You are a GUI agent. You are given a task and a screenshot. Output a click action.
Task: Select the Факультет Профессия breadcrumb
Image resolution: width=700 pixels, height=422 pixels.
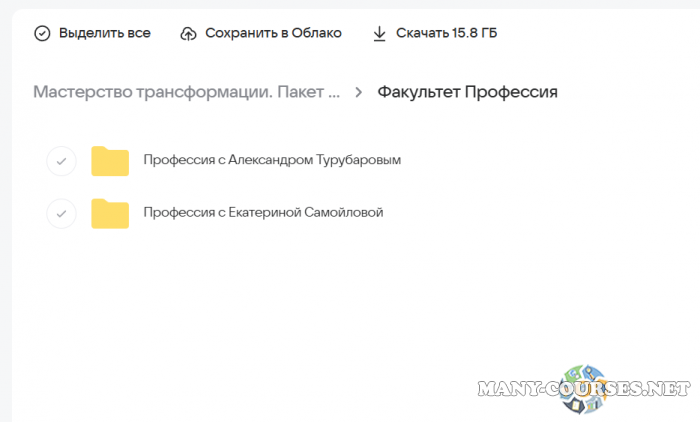tap(467, 92)
